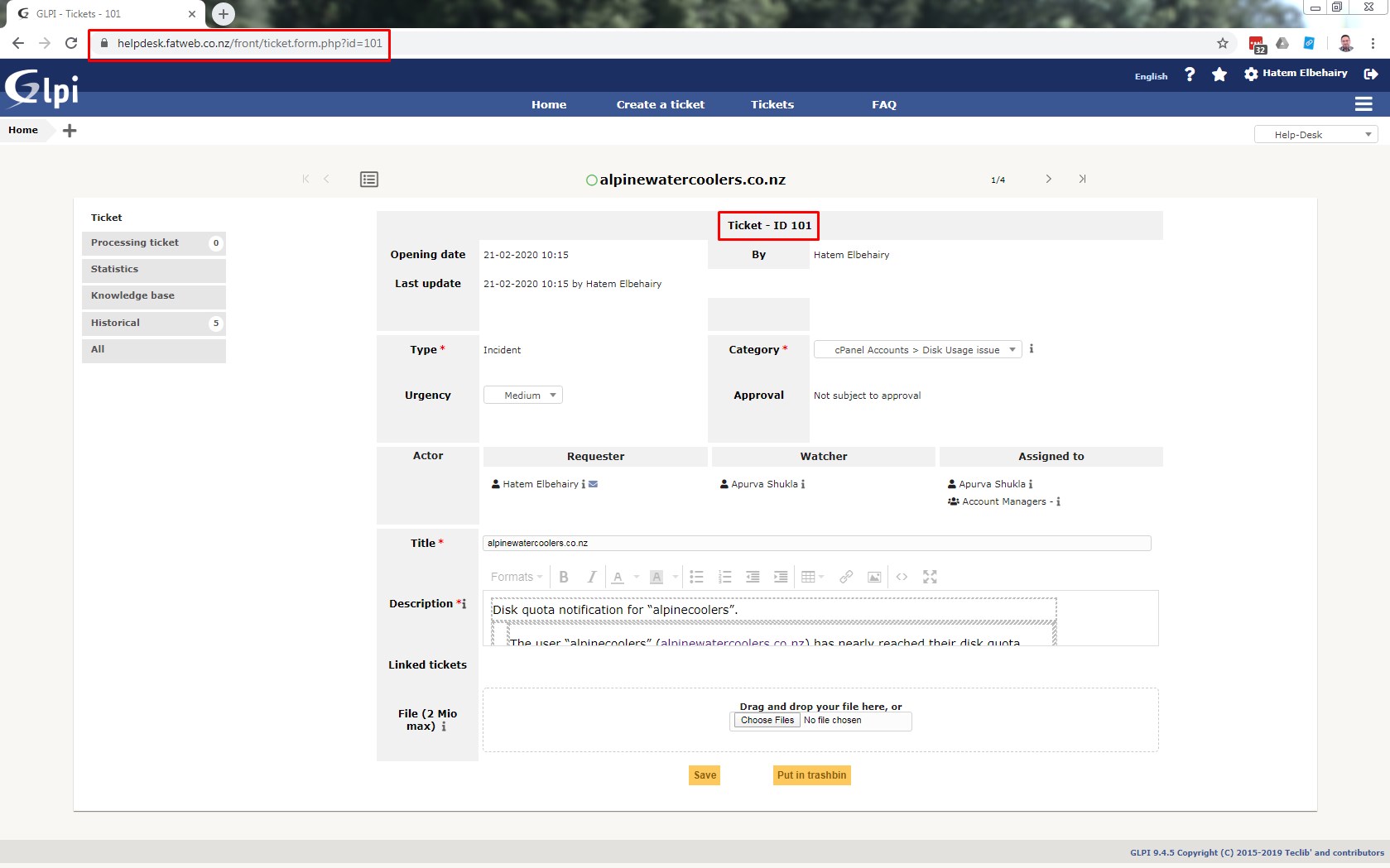This screenshot has height=868, width=1390.
Task: Toggle fullscreen editor mode icon
Action: point(930,578)
